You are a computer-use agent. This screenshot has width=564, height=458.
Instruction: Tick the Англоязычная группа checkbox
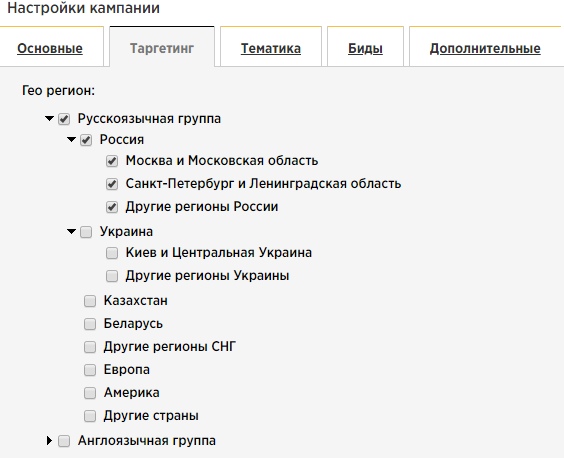point(64,441)
